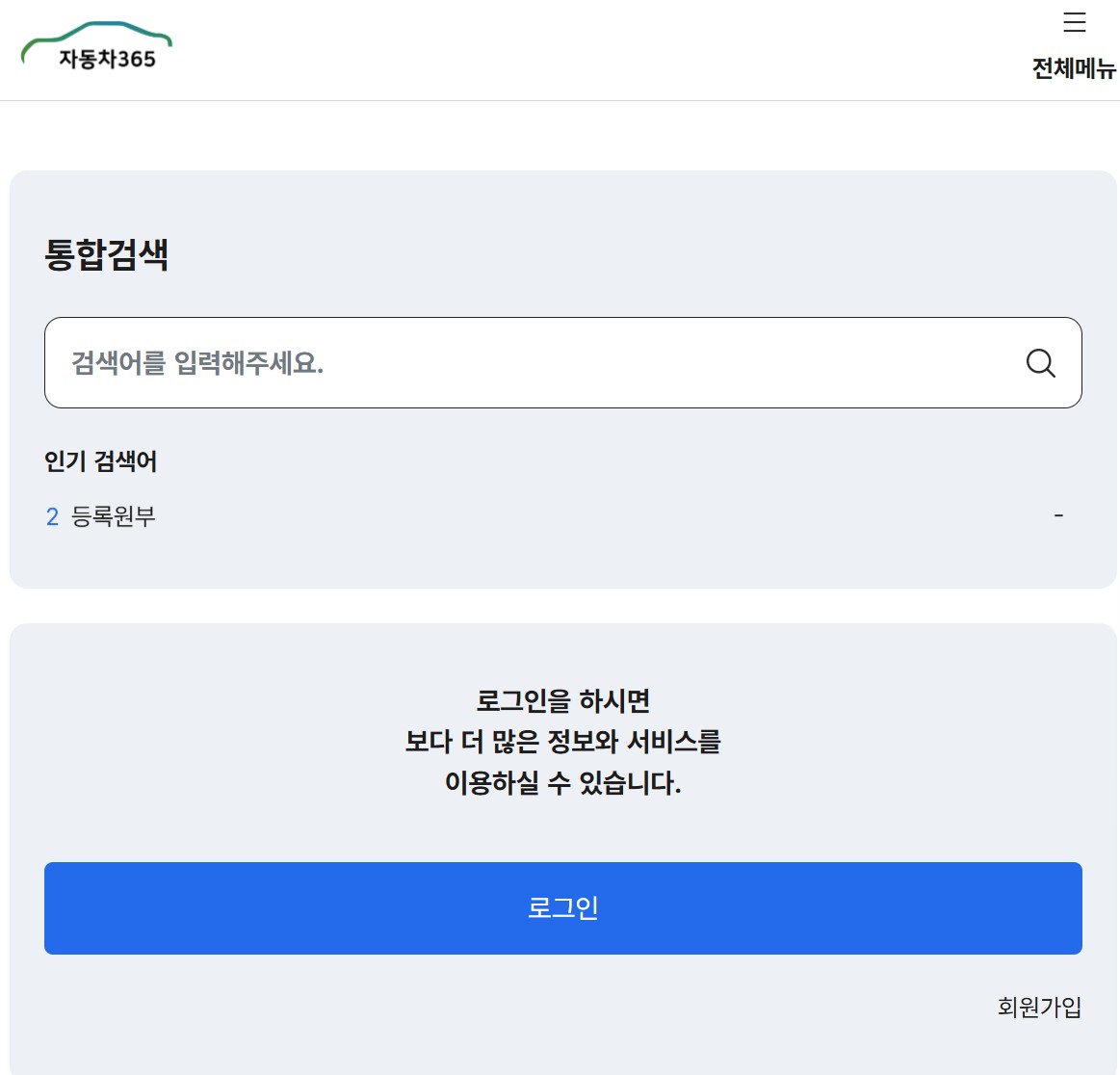Select the 등록원부 popular search term
Screen dimensions: 1120x1075
point(114,517)
